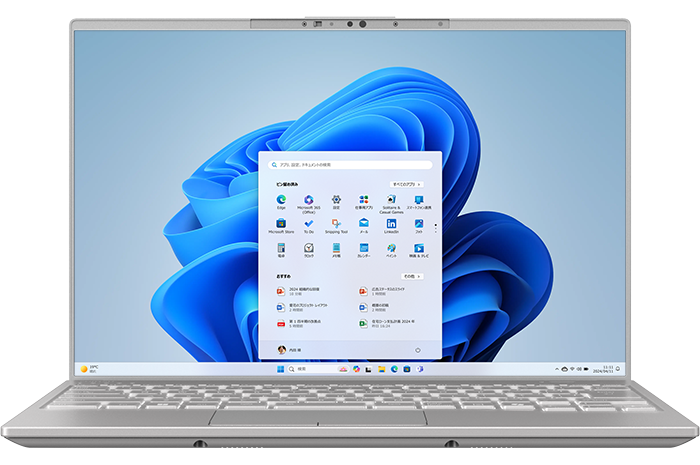Launch Microsoft 365 (Office) app
This screenshot has height=465, width=700.
point(309,201)
